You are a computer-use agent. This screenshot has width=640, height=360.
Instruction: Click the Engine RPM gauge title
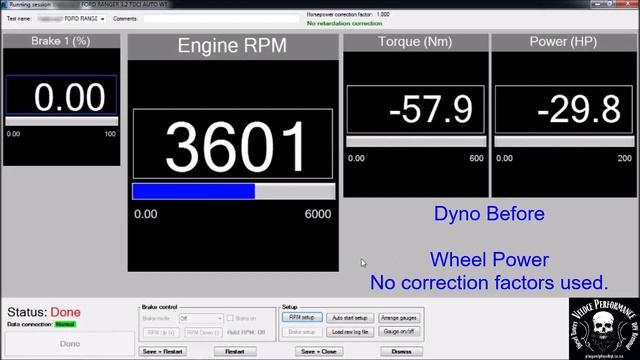(x=232, y=45)
